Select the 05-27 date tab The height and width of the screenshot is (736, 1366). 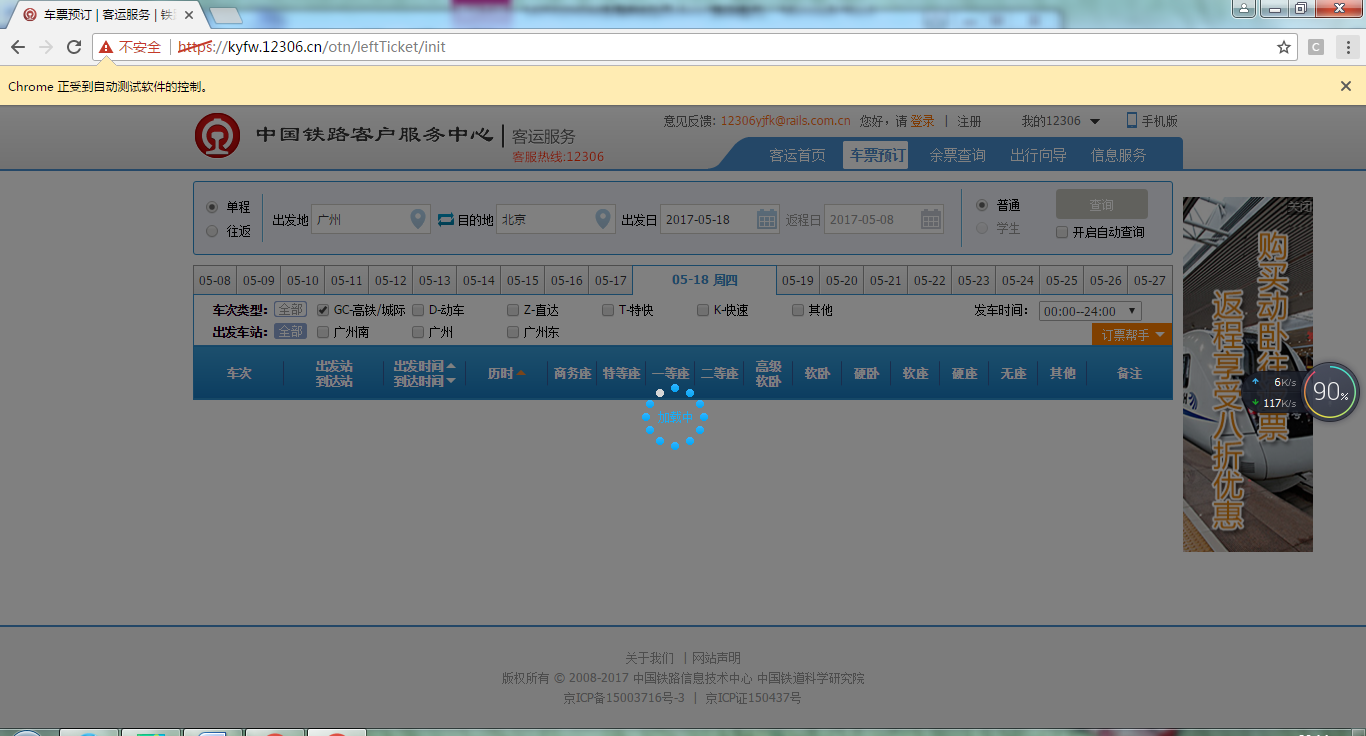click(1149, 281)
